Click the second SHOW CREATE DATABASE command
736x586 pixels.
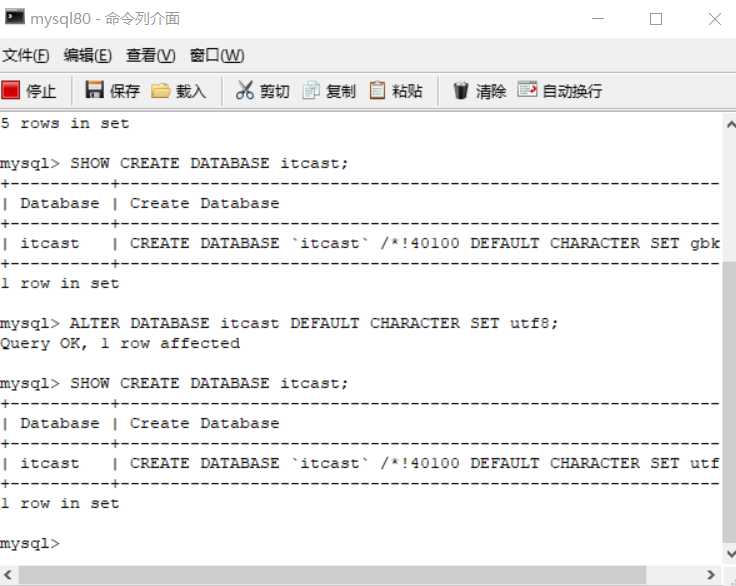click(174, 383)
